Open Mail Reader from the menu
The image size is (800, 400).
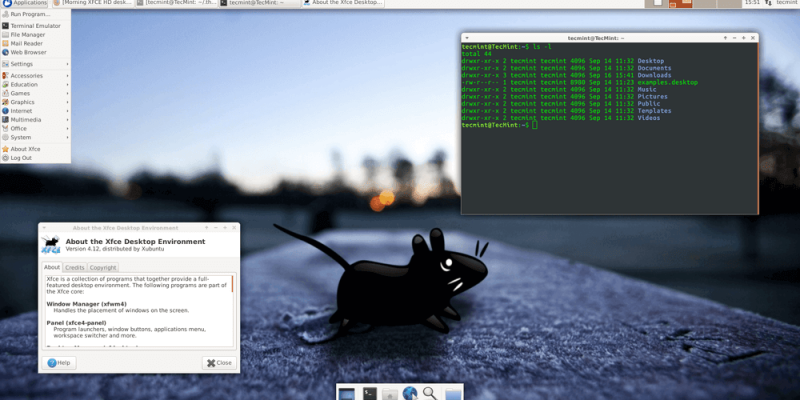[36, 43]
